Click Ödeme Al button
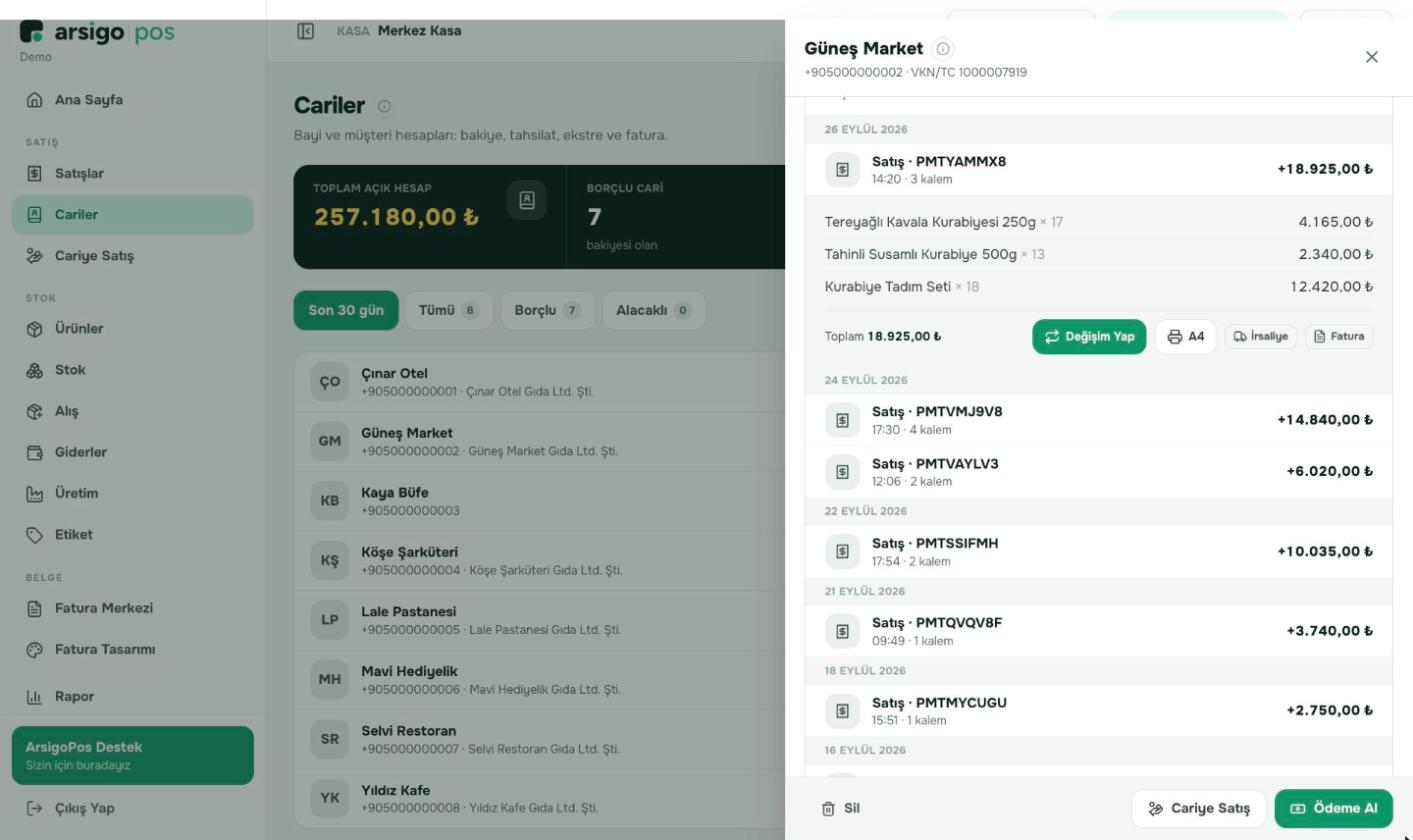The height and width of the screenshot is (840, 1413). point(1334,809)
